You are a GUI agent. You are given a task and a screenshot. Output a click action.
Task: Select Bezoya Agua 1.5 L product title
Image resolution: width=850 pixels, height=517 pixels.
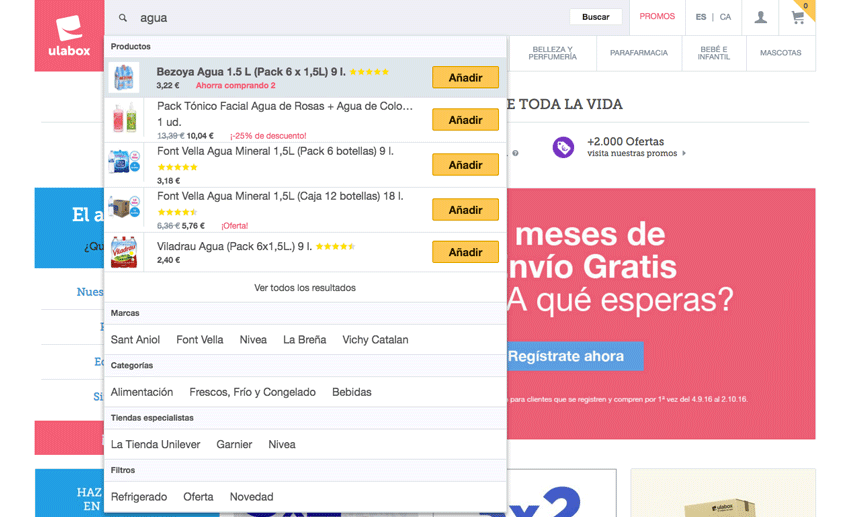pyautogui.click(x=251, y=72)
